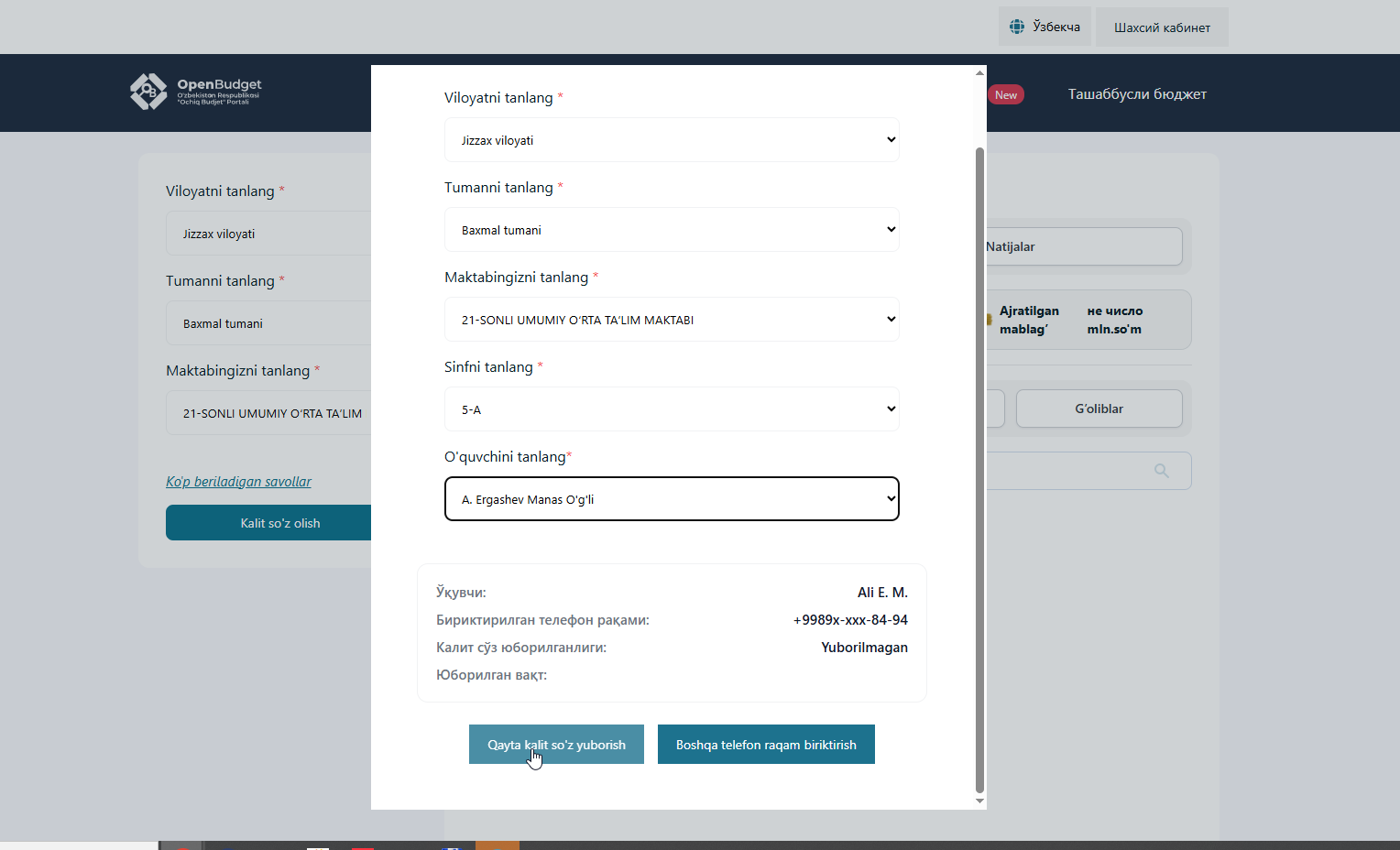Screen dimensions: 1400x850
Task: Click the modal's vertical scrollbar thumb
Action: pos(979,469)
